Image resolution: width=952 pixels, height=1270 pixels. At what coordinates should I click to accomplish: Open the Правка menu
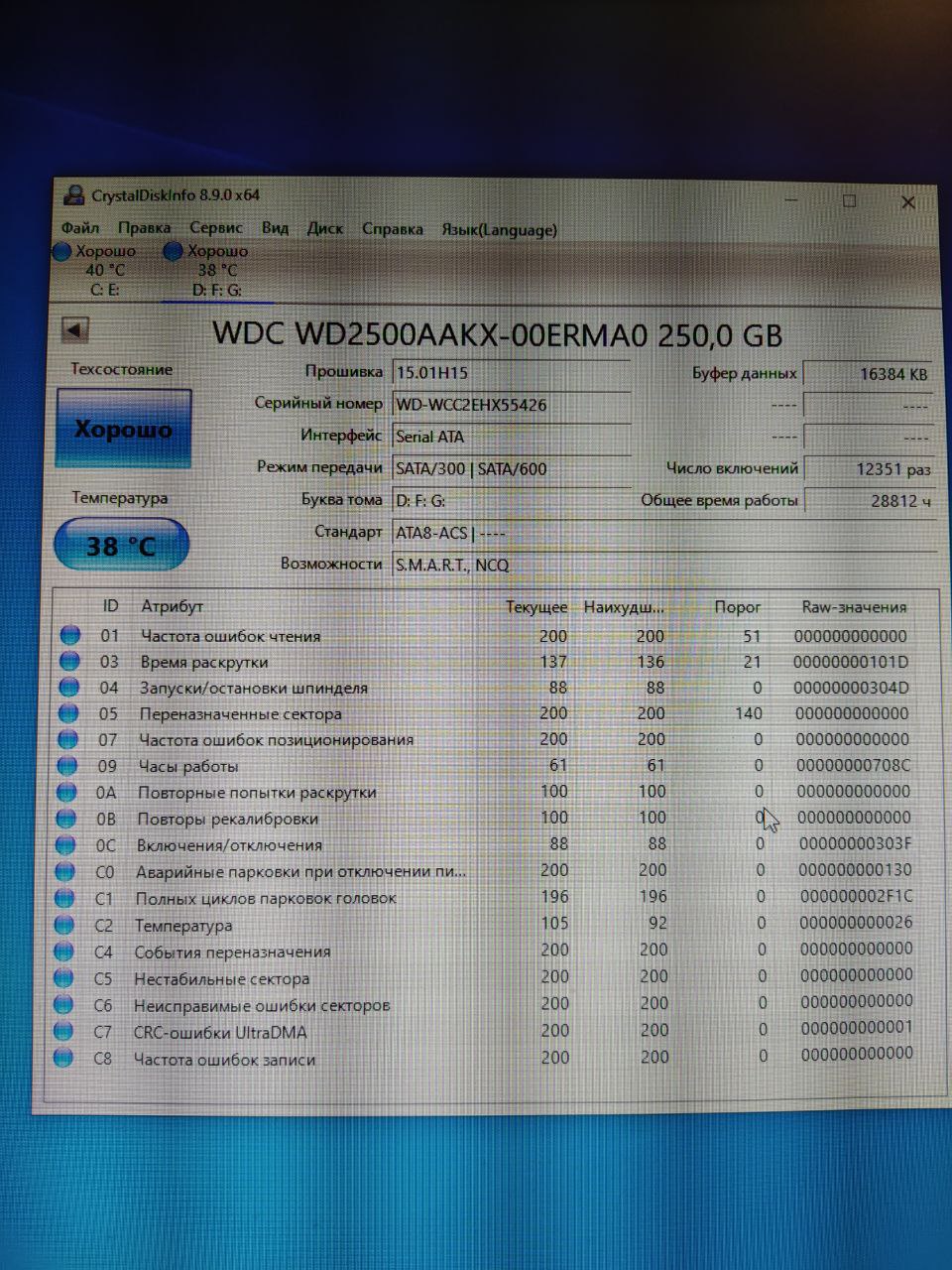pyautogui.click(x=144, y=228)
